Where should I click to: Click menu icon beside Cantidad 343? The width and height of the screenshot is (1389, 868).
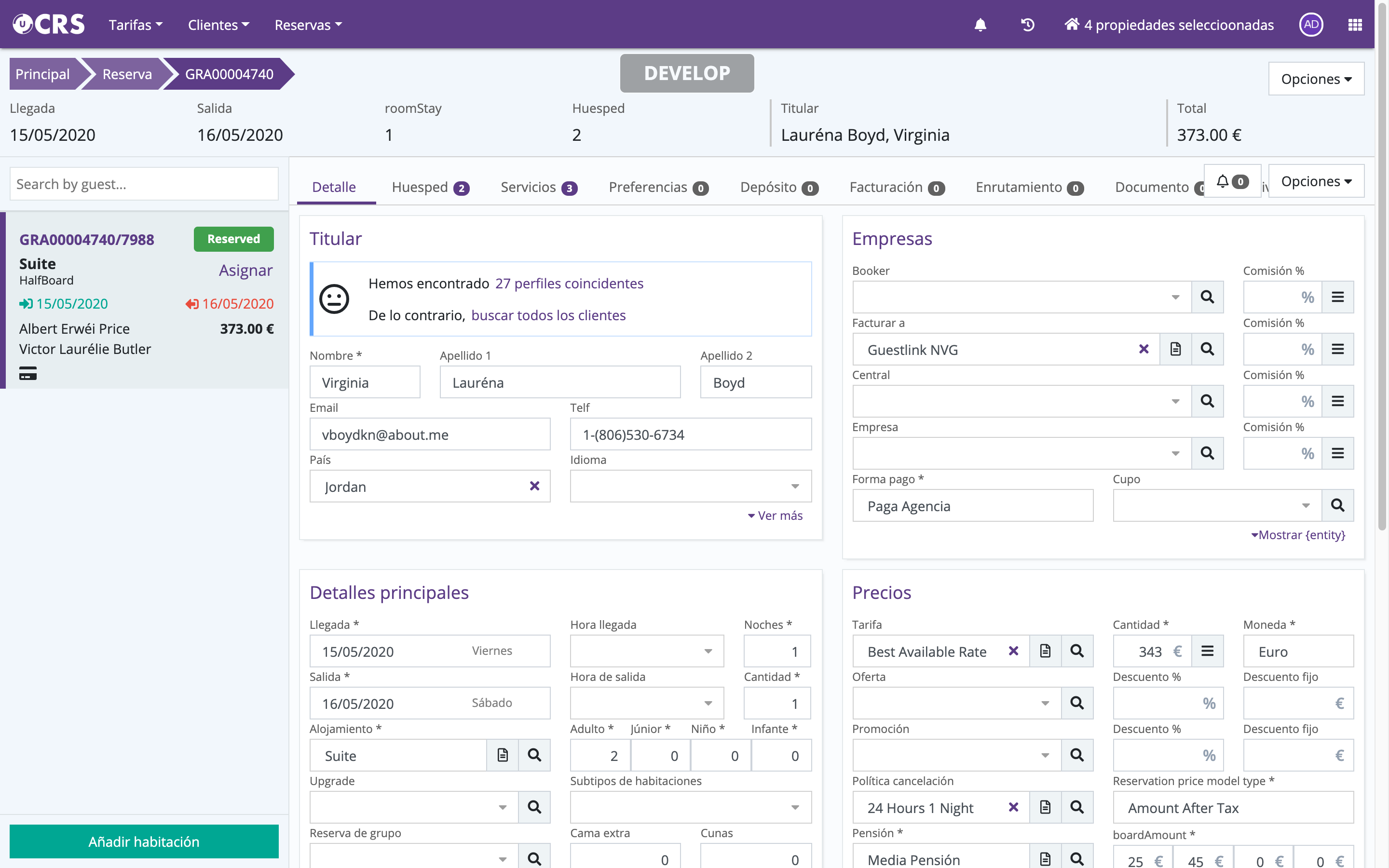coord(1207,651)
